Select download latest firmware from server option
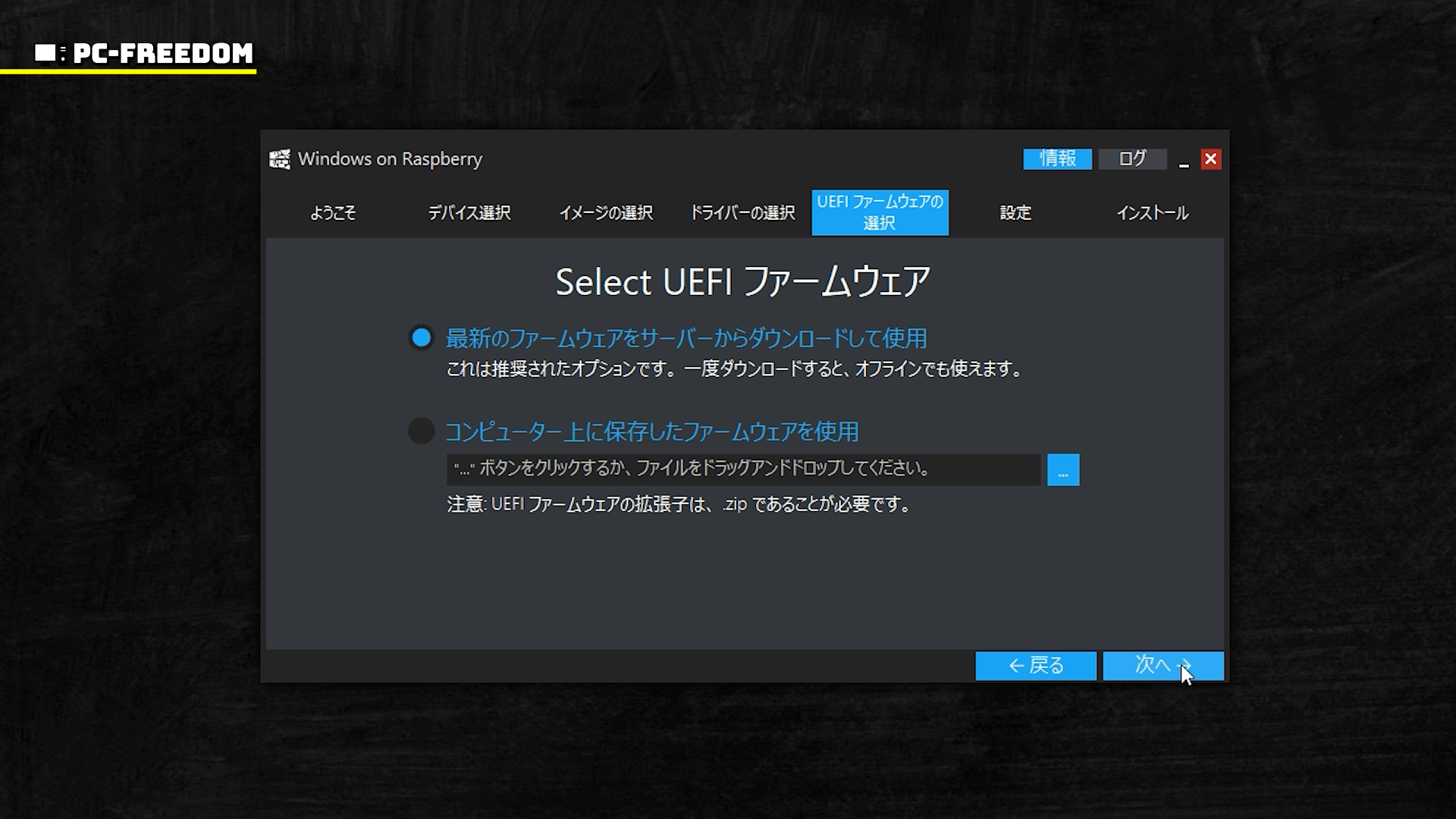 click(x=422, y=338)
